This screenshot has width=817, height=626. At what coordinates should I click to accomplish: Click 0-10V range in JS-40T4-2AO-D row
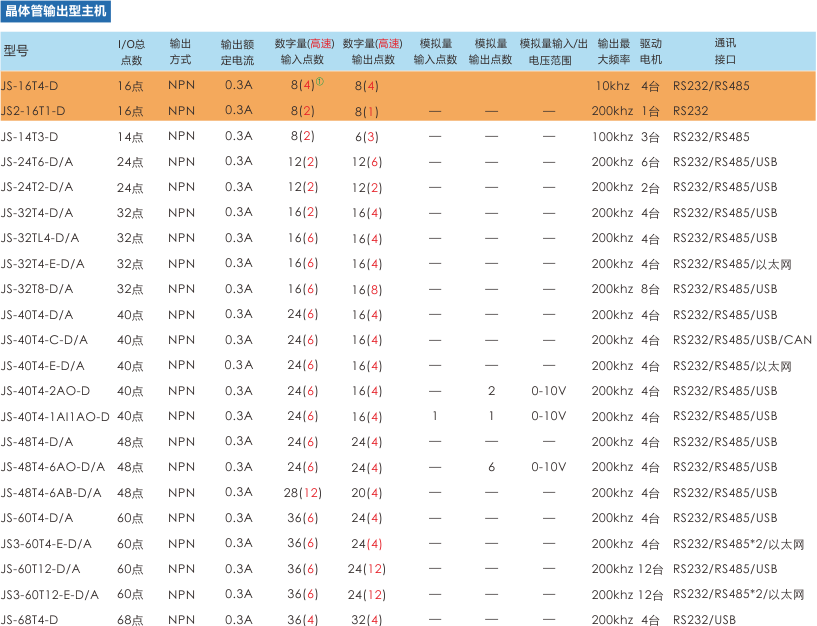point(549,391)
